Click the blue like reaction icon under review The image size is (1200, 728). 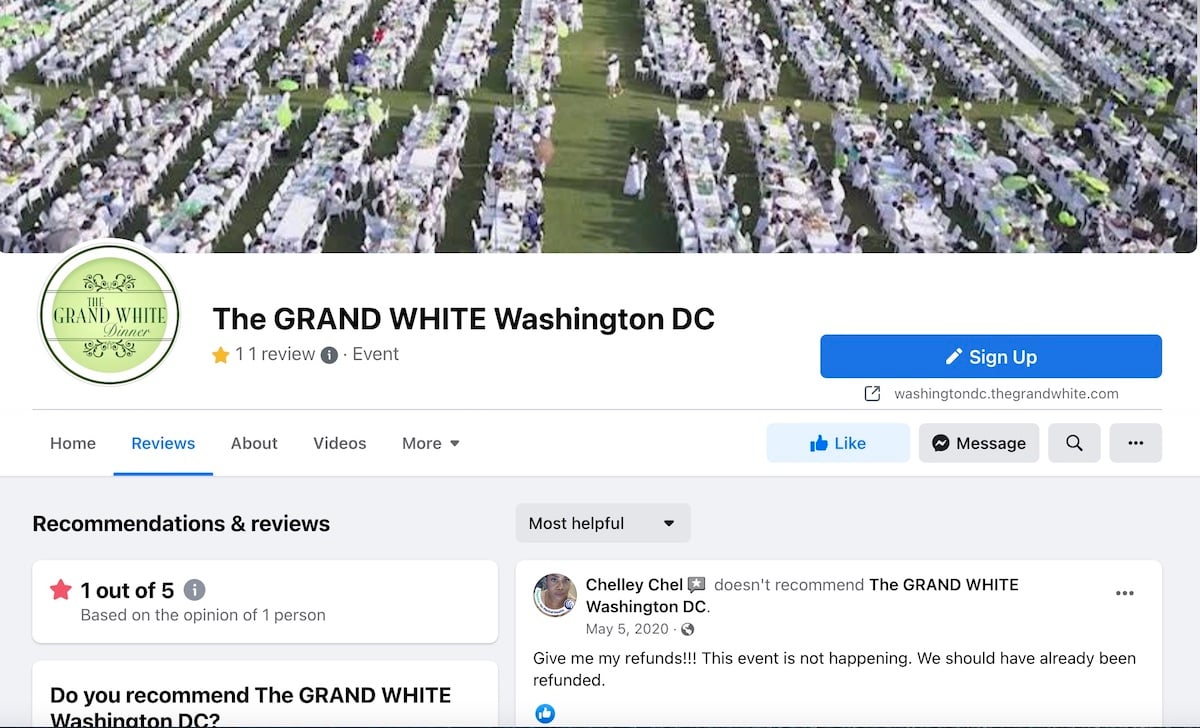pos(545,714)
